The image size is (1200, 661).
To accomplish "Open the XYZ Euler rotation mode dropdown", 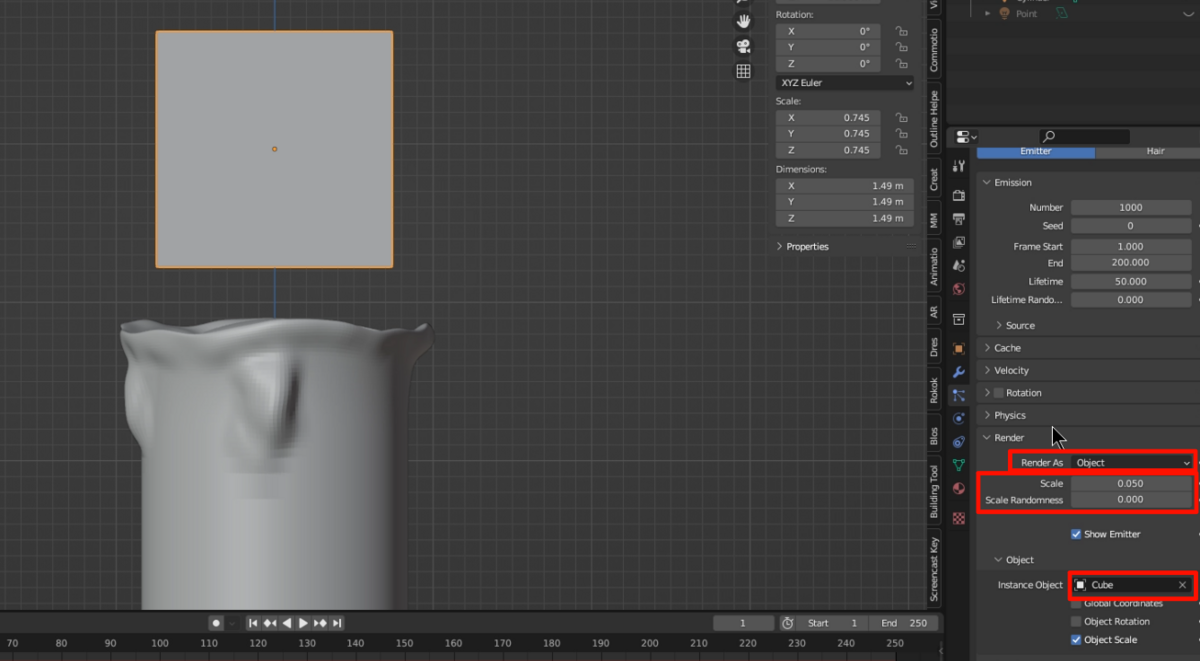I will click(845, 83).
